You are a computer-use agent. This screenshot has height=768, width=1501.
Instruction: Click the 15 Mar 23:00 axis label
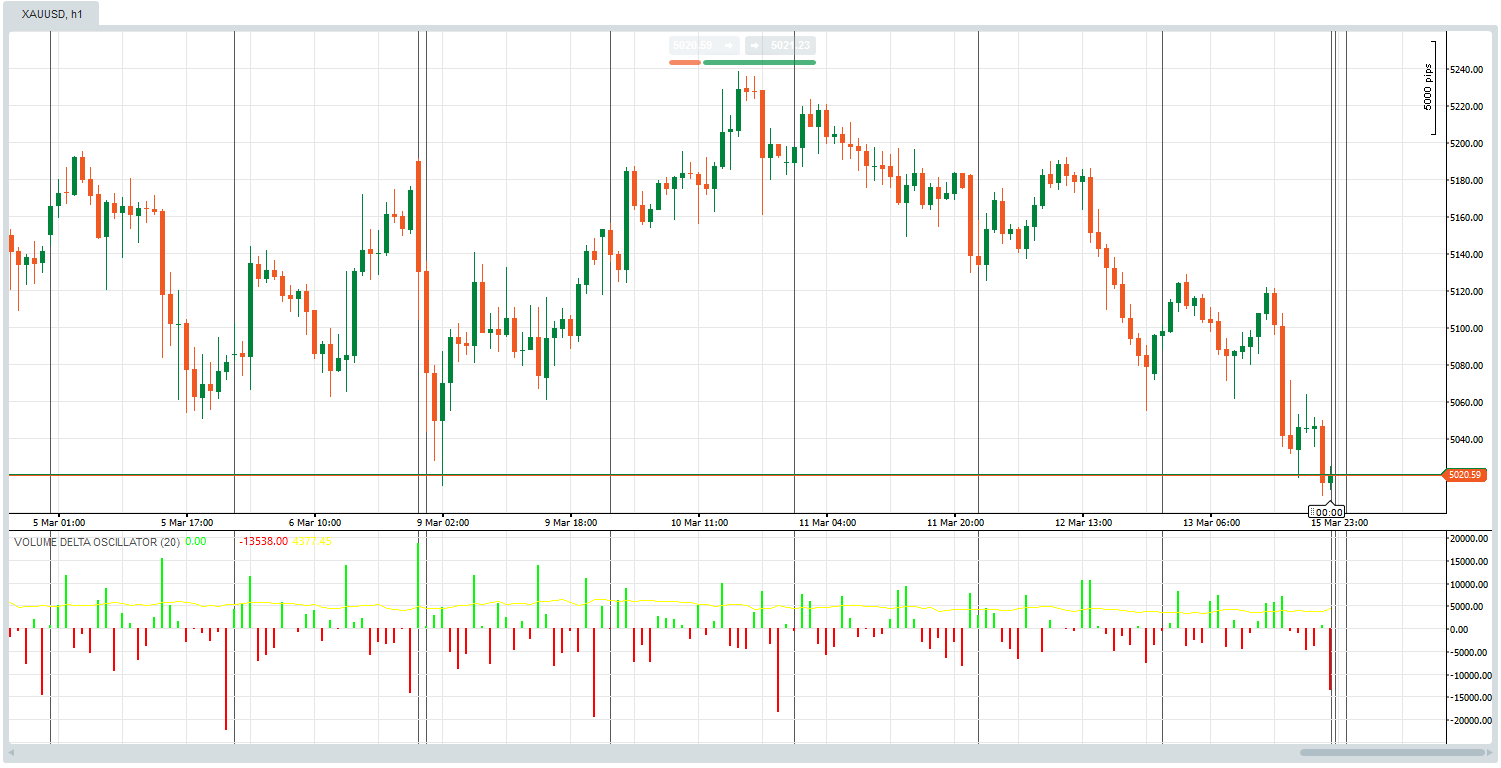click(x=1339, y=522)
